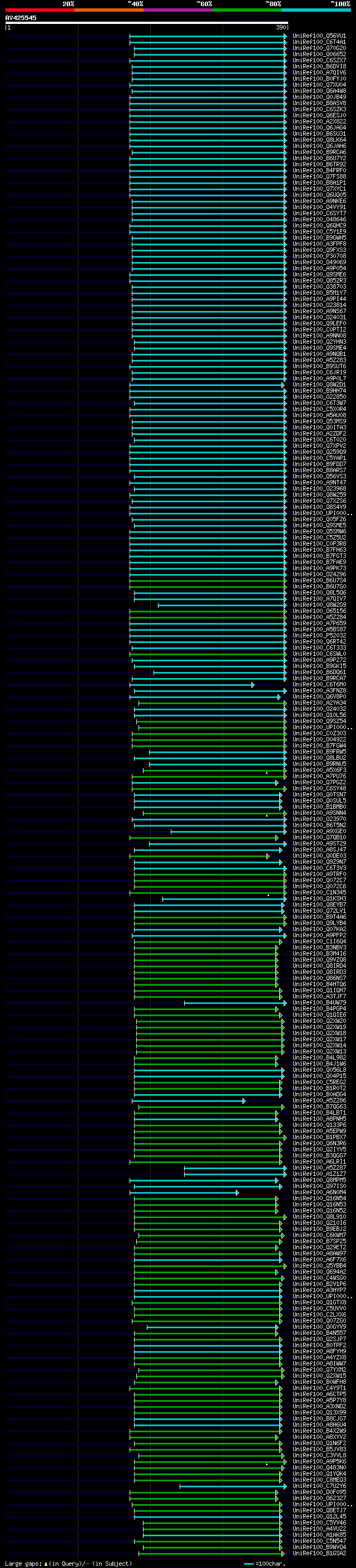The image size is (356, 1568).
Task: Select the UniRef100_A6CTP5 label
Action: tap(319, 1394)
